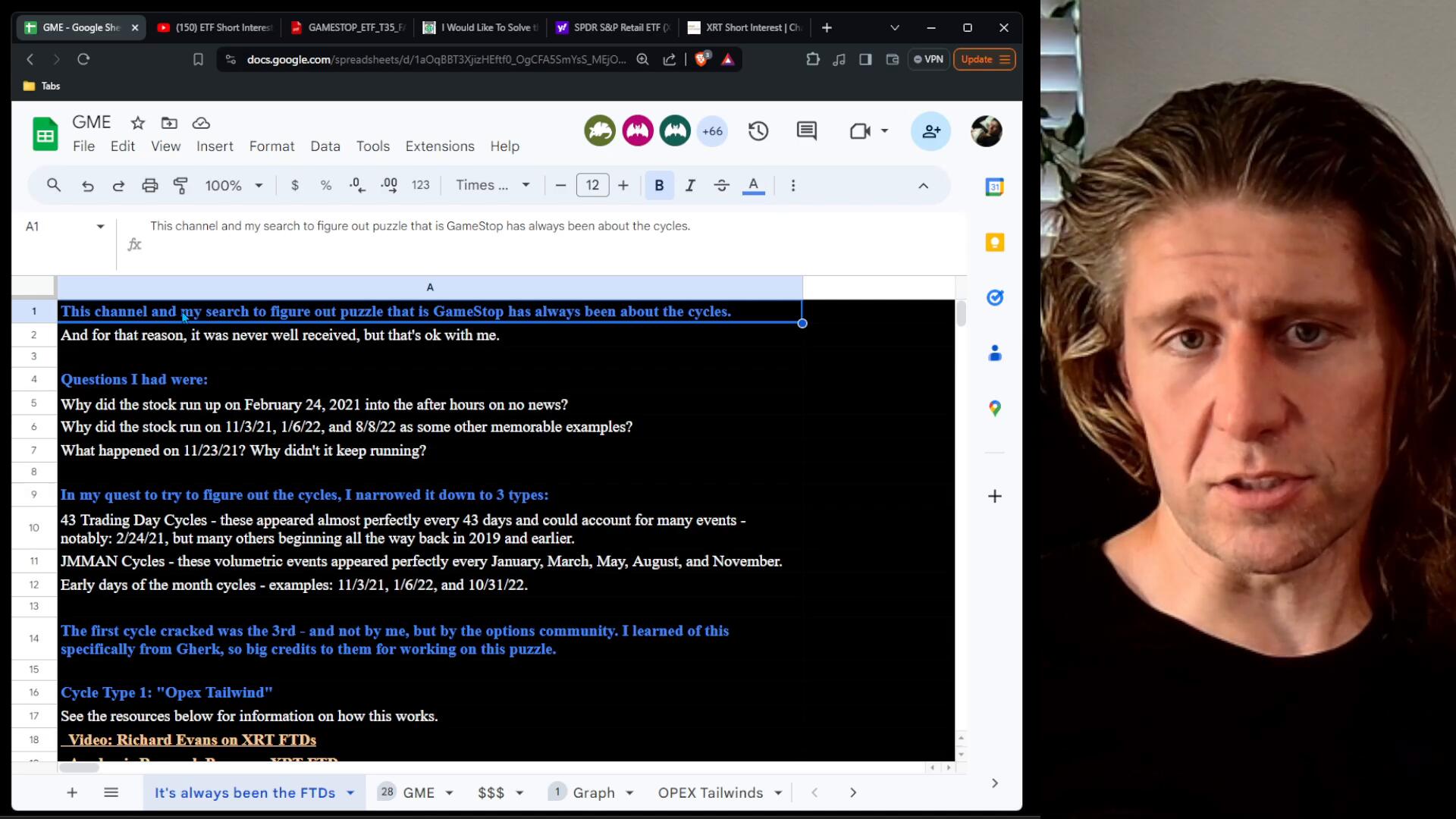This screenshot has width=1456, height=819.
Task: Open the zoom 100% dropdown
Action: click(234, 186)
